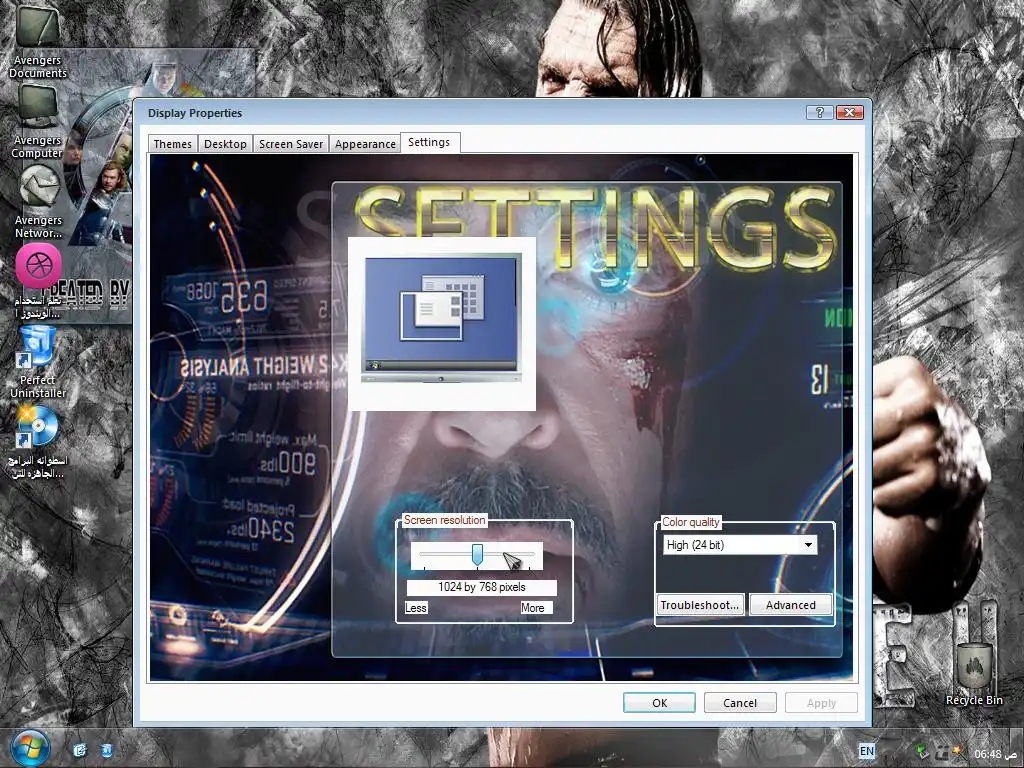Select the Settings tab
This screenshot has width=1024, height=768.
(x=429, y=142)
